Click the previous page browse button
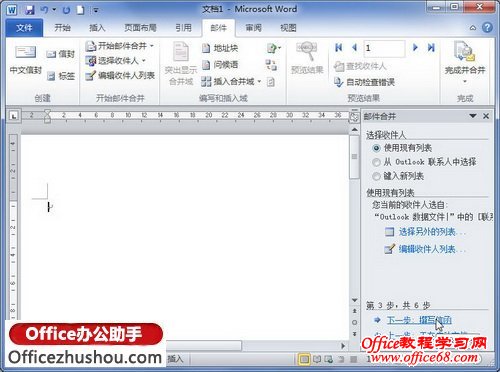The width and height of the screenshot is (500, 372). 355,311
